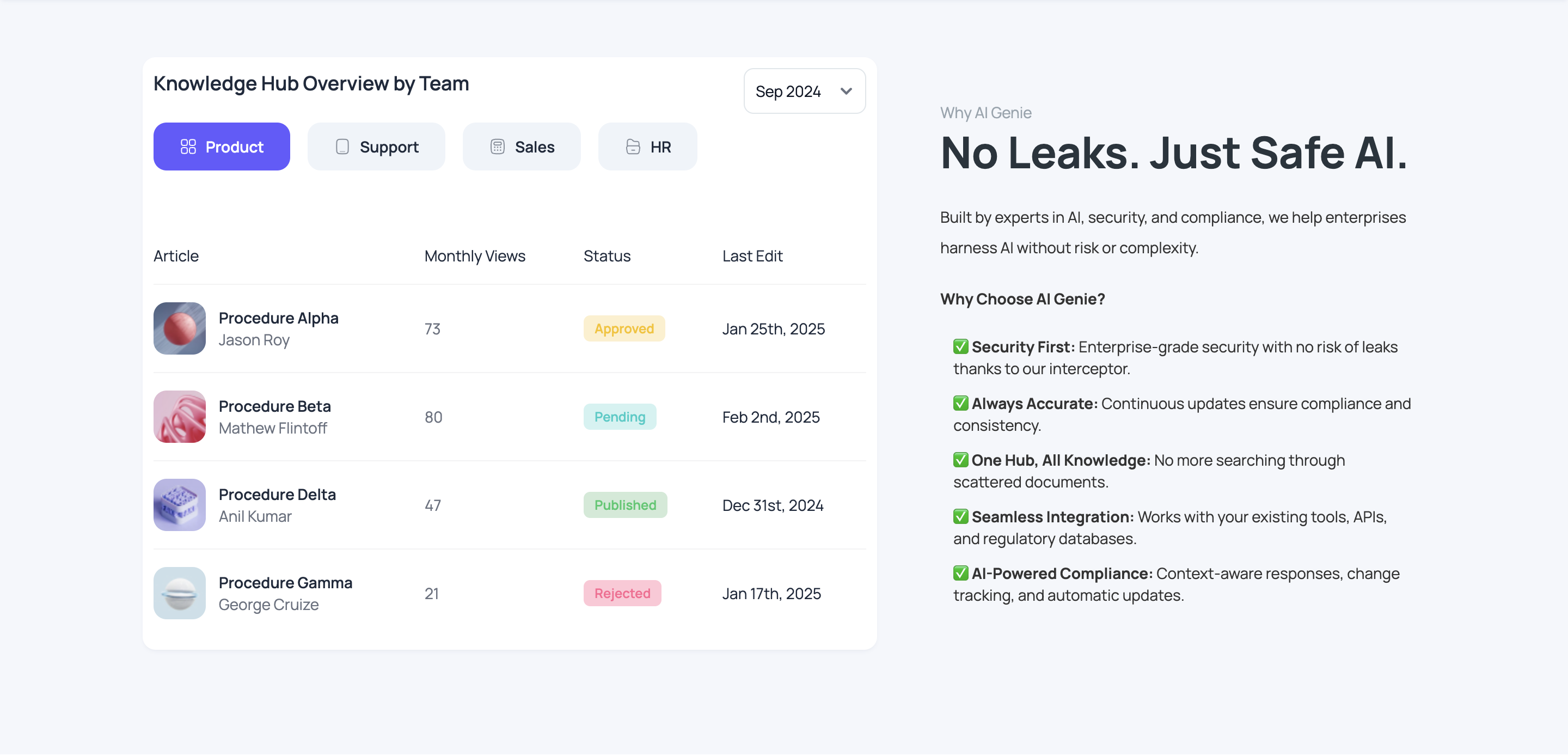Click the grid icon in Product tab
This screenshot has width=1568, height=756.
pos(188,147)
